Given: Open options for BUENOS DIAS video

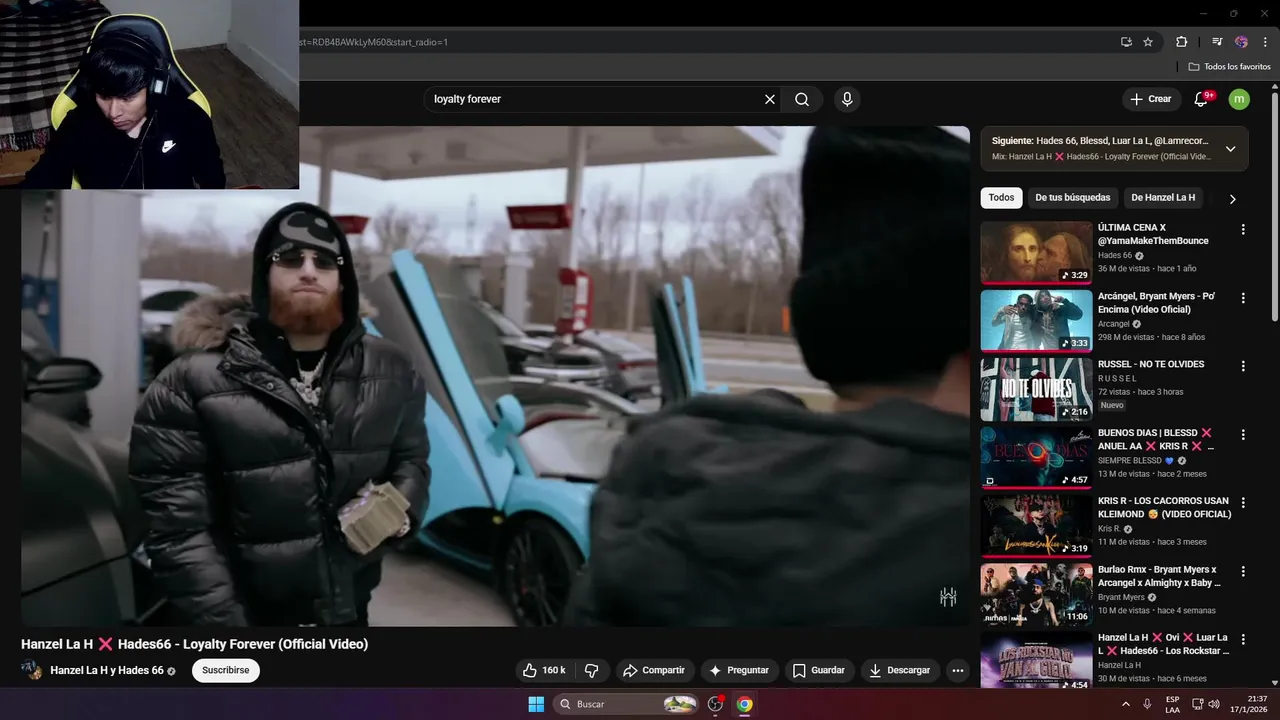Looking at the screenshot, I should (1243, 435).
